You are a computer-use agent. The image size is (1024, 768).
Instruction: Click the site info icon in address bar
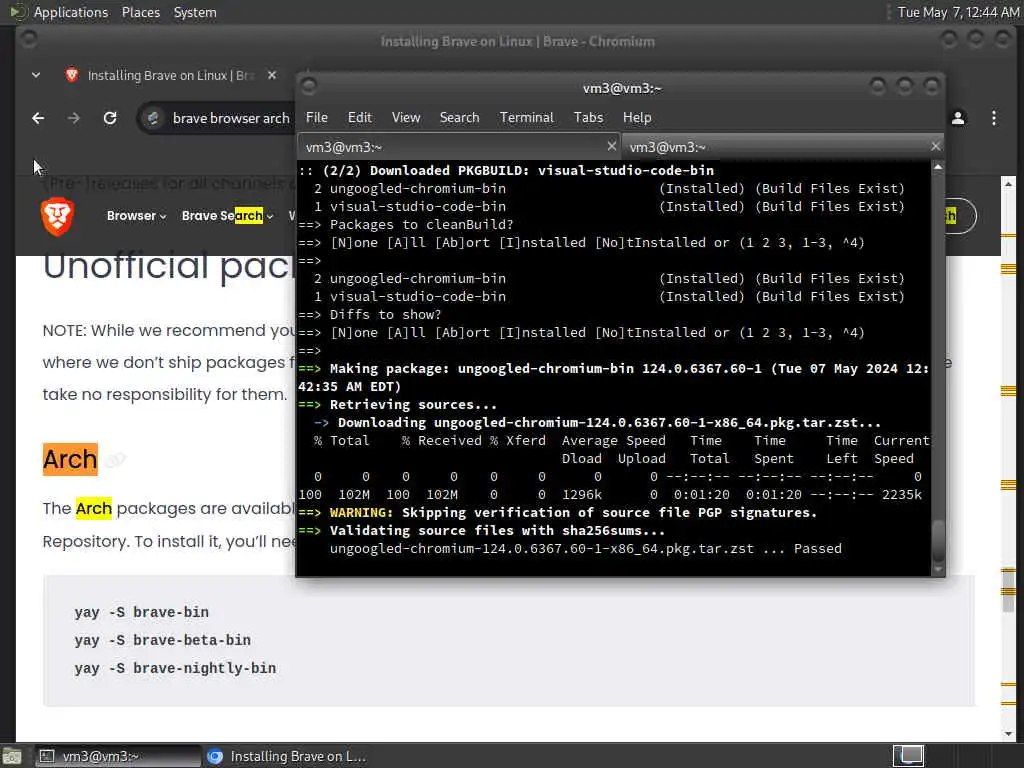[153, 118]
